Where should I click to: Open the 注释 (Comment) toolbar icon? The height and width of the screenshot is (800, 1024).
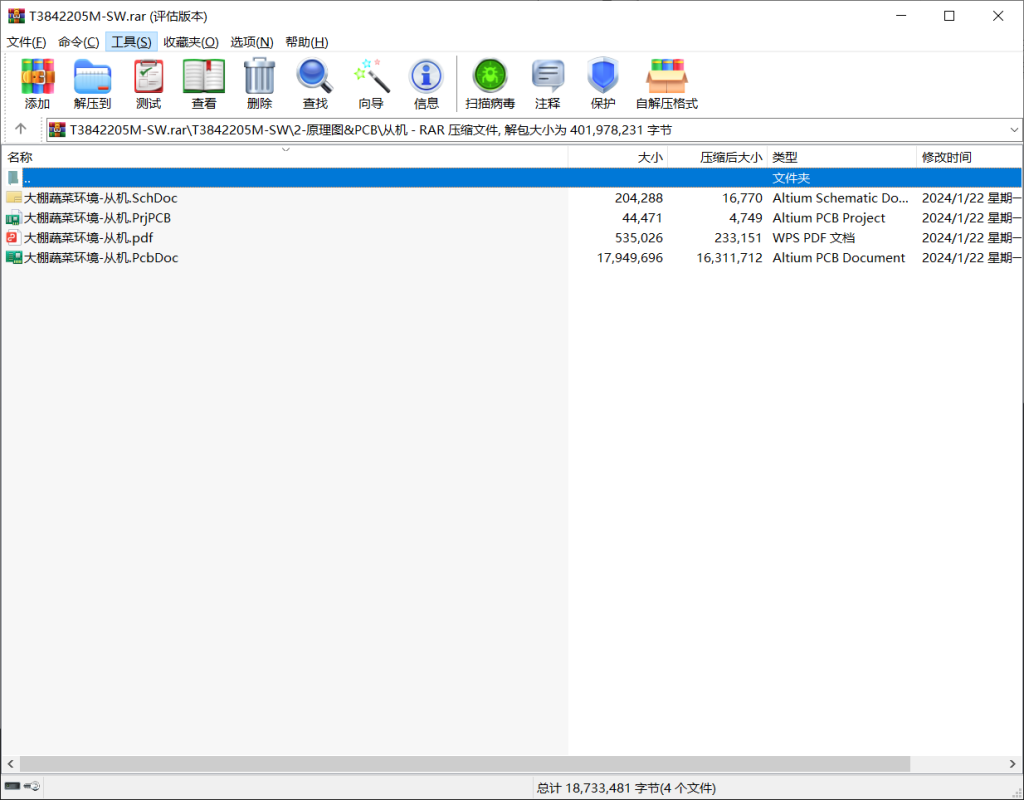pyautogui.click(x=547, y=83)
